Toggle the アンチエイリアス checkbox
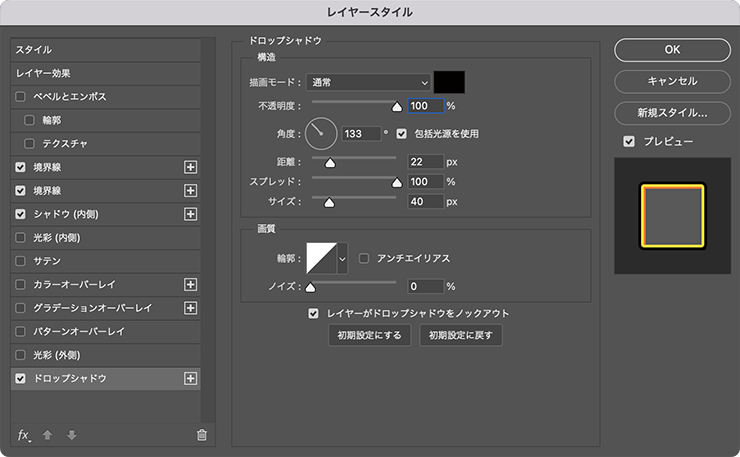The image size is (740, 457). pyautogui.click(x=364, y=258)
